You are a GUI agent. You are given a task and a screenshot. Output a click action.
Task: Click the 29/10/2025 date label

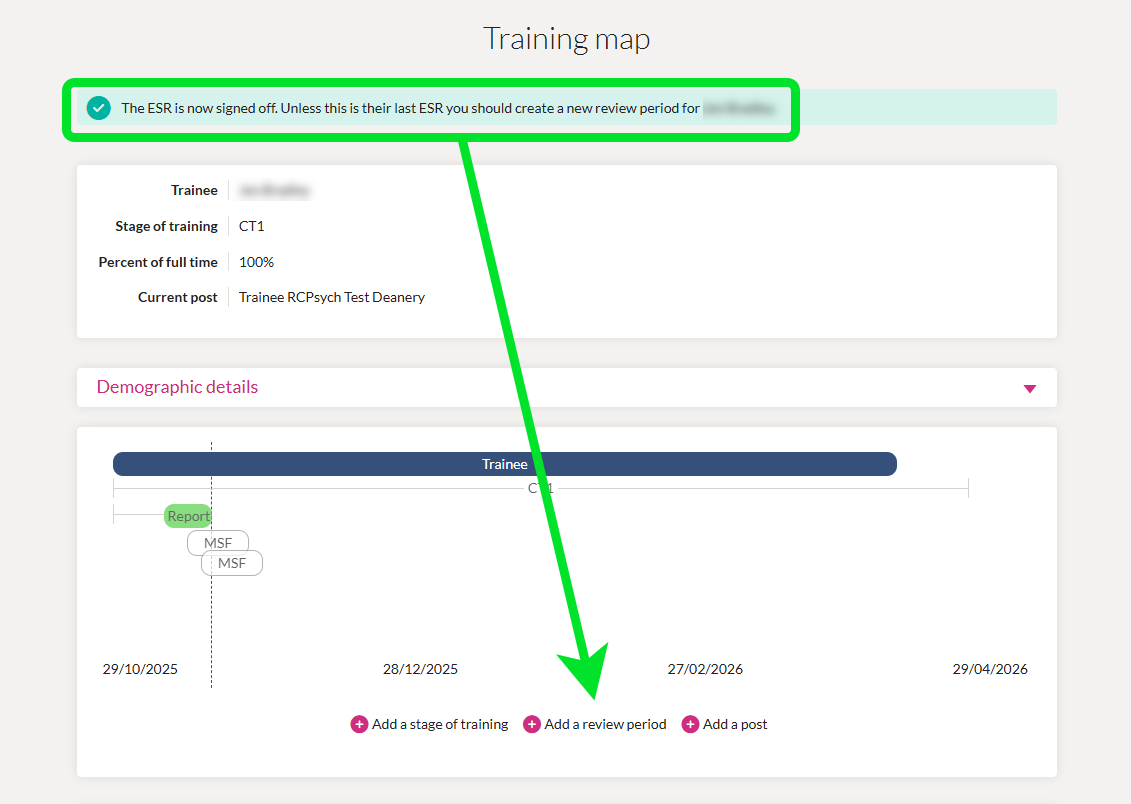140,669
